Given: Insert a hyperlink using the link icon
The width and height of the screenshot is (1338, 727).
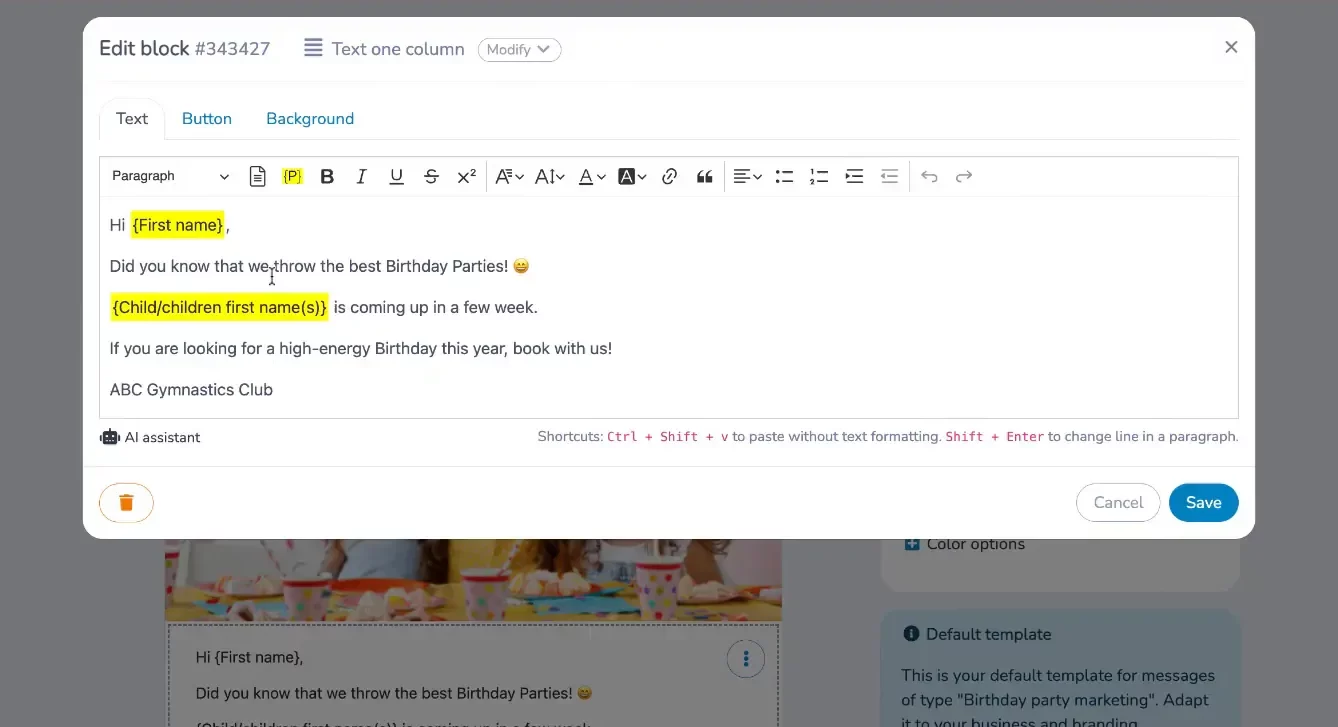Looking at the screenshot, I should [669, 175].
